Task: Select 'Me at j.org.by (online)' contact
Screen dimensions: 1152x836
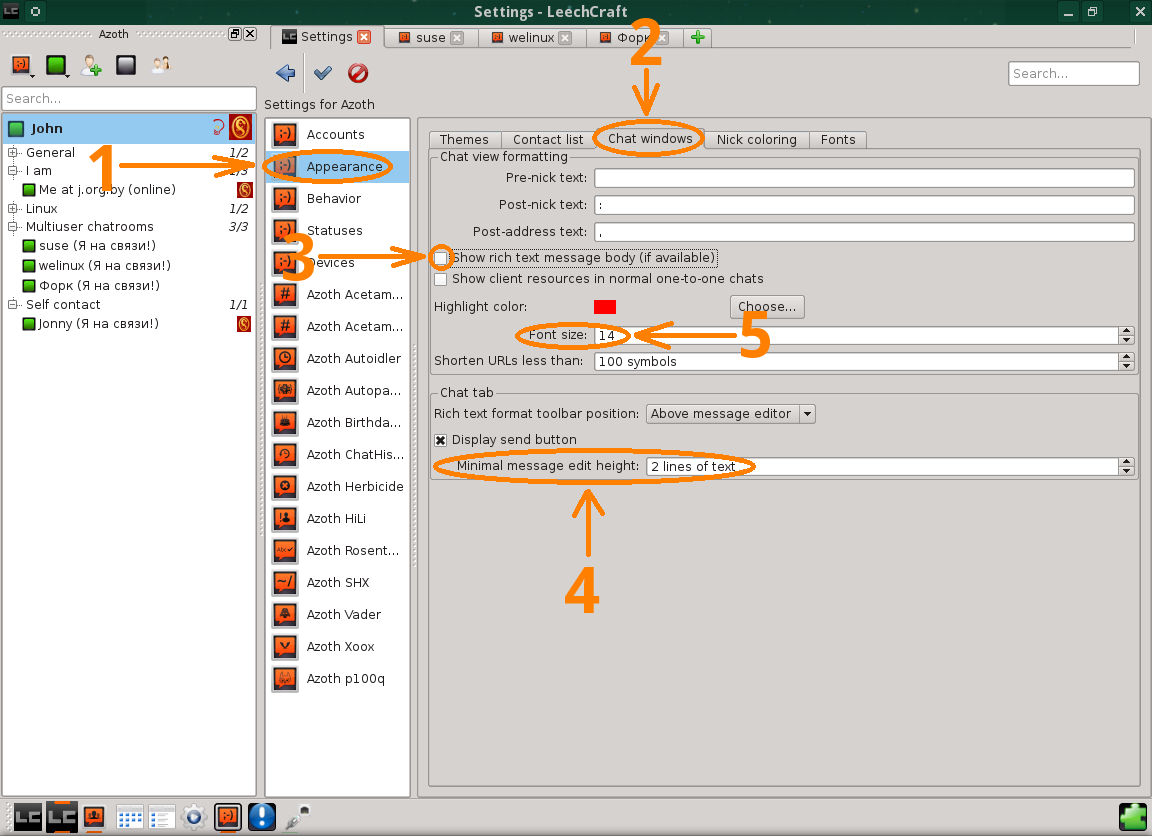Action: (107, 190)
